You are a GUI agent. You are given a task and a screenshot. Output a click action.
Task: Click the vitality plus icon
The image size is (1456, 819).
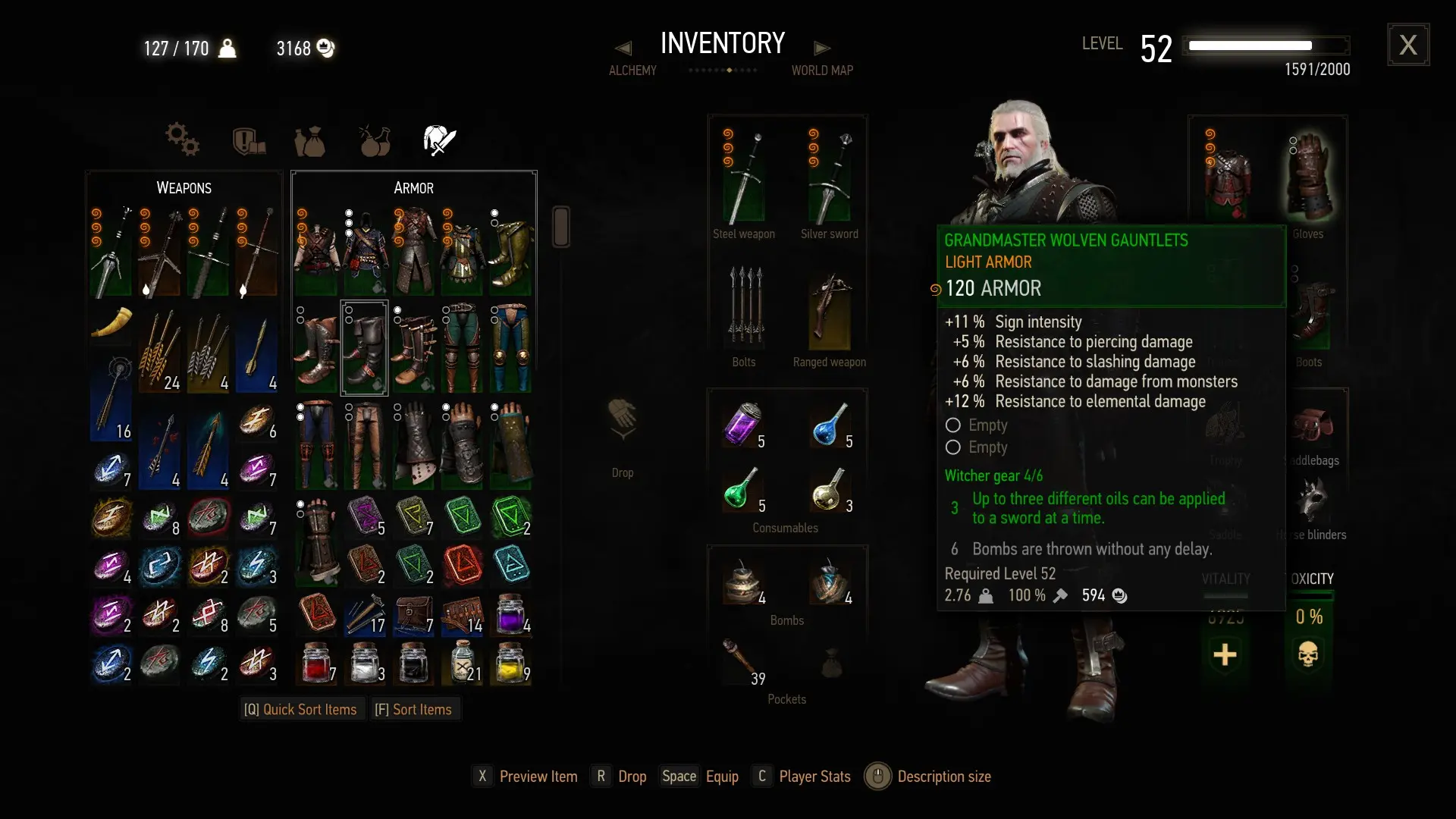point(1225,654)
